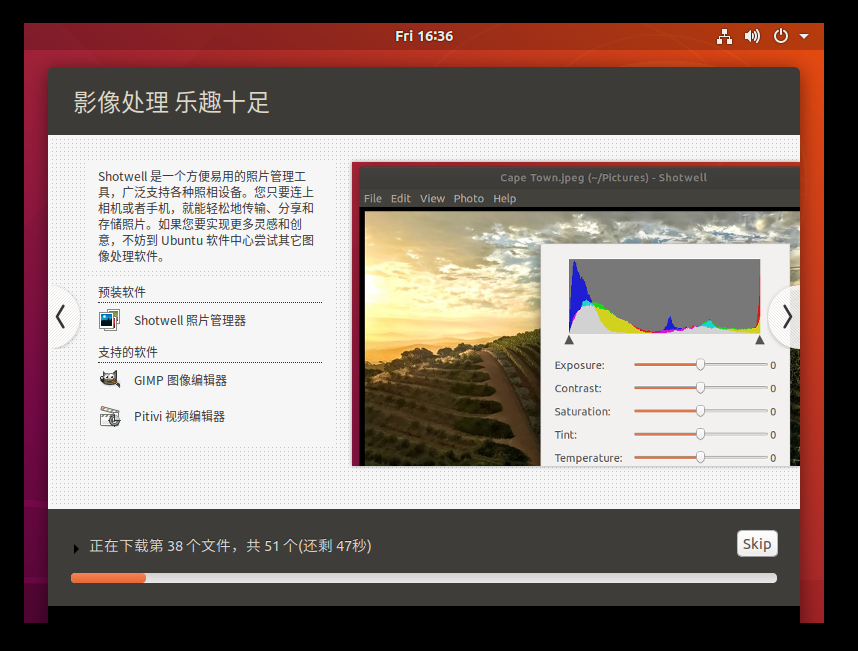Screen dimensions: 858x651
Task: Go to previous slide with left chevron
Action: [x=61, y=317]
